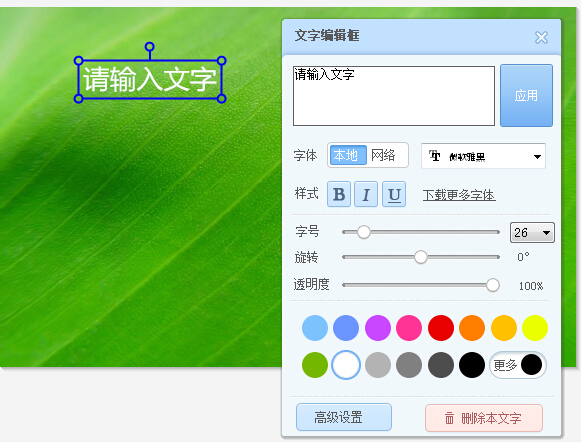Pick the red color swatch
Viewport: 581px width, 442px height.
pyautogui.click(x=441, y=328)
